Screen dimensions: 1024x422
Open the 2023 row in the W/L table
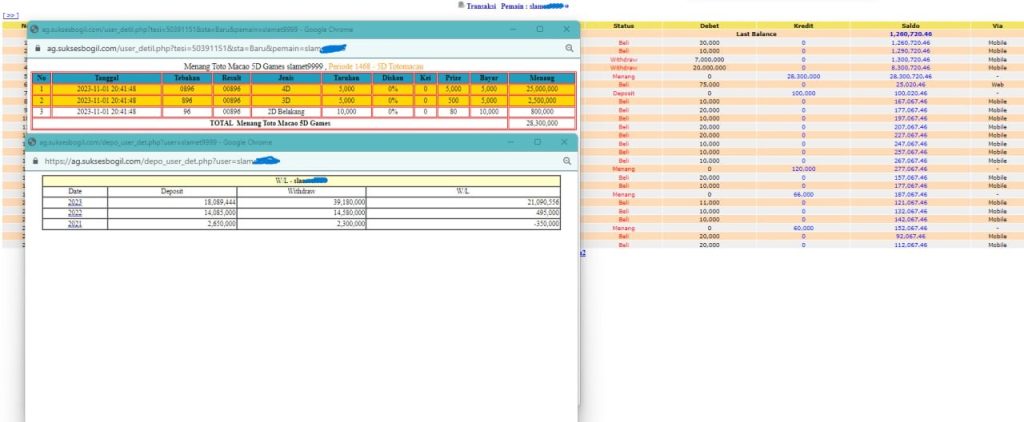[75, 202]
